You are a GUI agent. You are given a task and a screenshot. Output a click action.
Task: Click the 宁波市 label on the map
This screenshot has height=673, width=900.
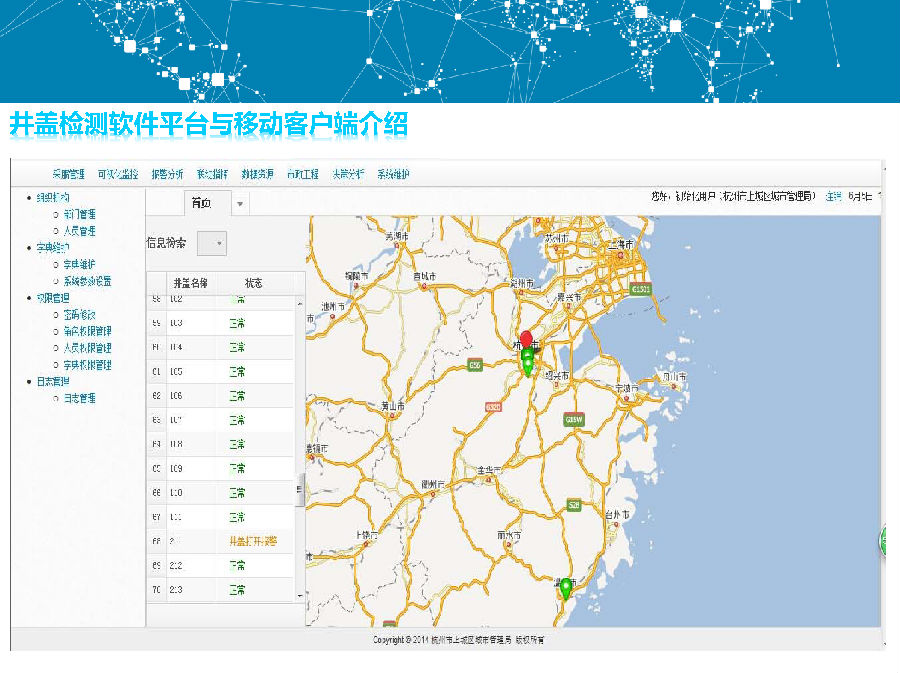pyautogui.click(x=627, y=388)
